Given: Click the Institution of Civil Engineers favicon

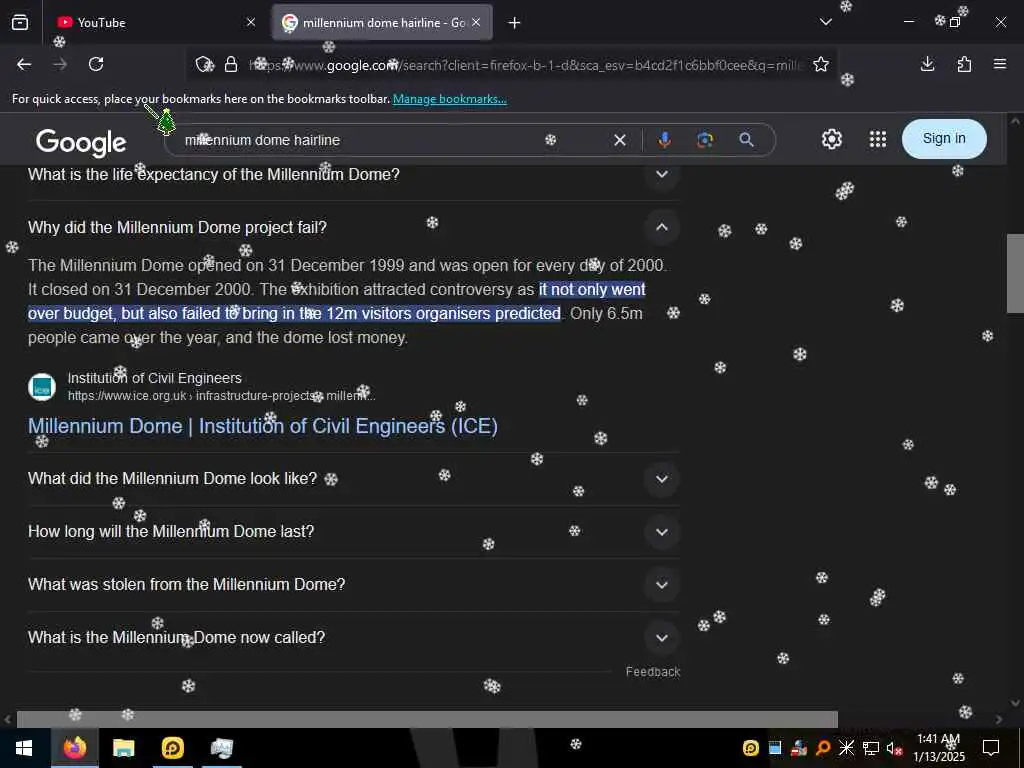Looking at the screenshot, I should pyautogui.click(x=42, y=387).
